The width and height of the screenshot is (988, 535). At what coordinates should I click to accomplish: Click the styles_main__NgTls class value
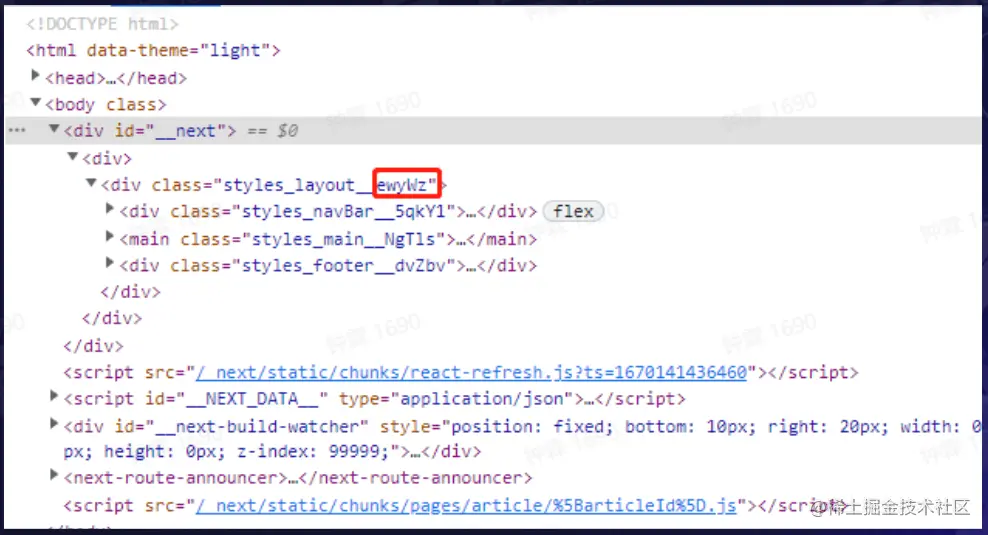tap(344, 239)
